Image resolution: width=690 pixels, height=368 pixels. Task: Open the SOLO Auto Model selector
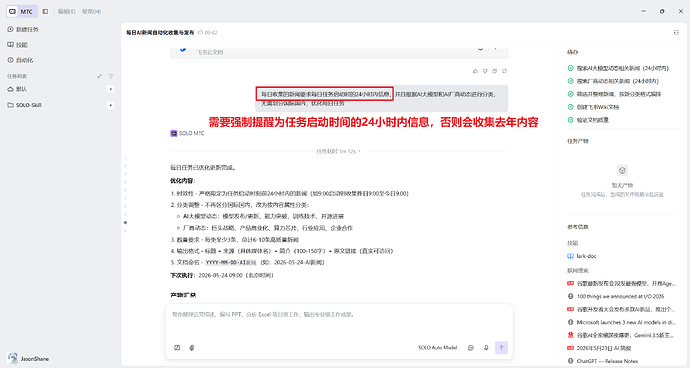tap(437, 348)
